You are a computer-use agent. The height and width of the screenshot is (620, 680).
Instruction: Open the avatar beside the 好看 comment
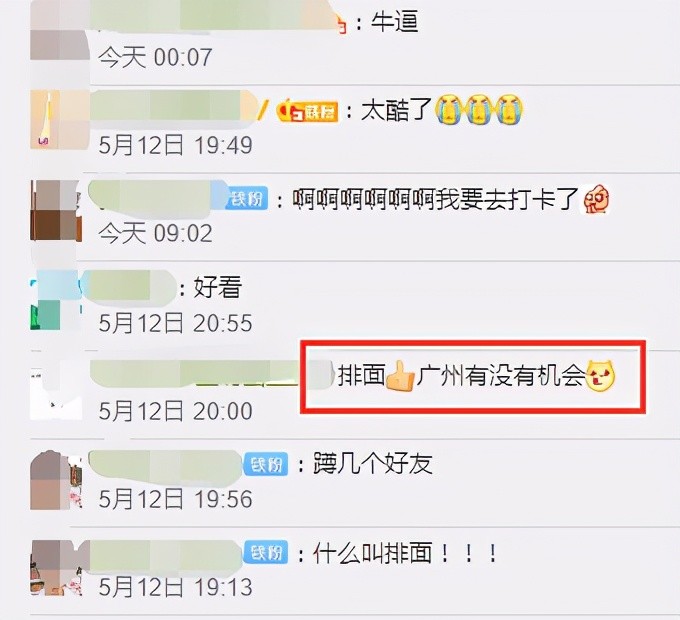pos(56,300)
